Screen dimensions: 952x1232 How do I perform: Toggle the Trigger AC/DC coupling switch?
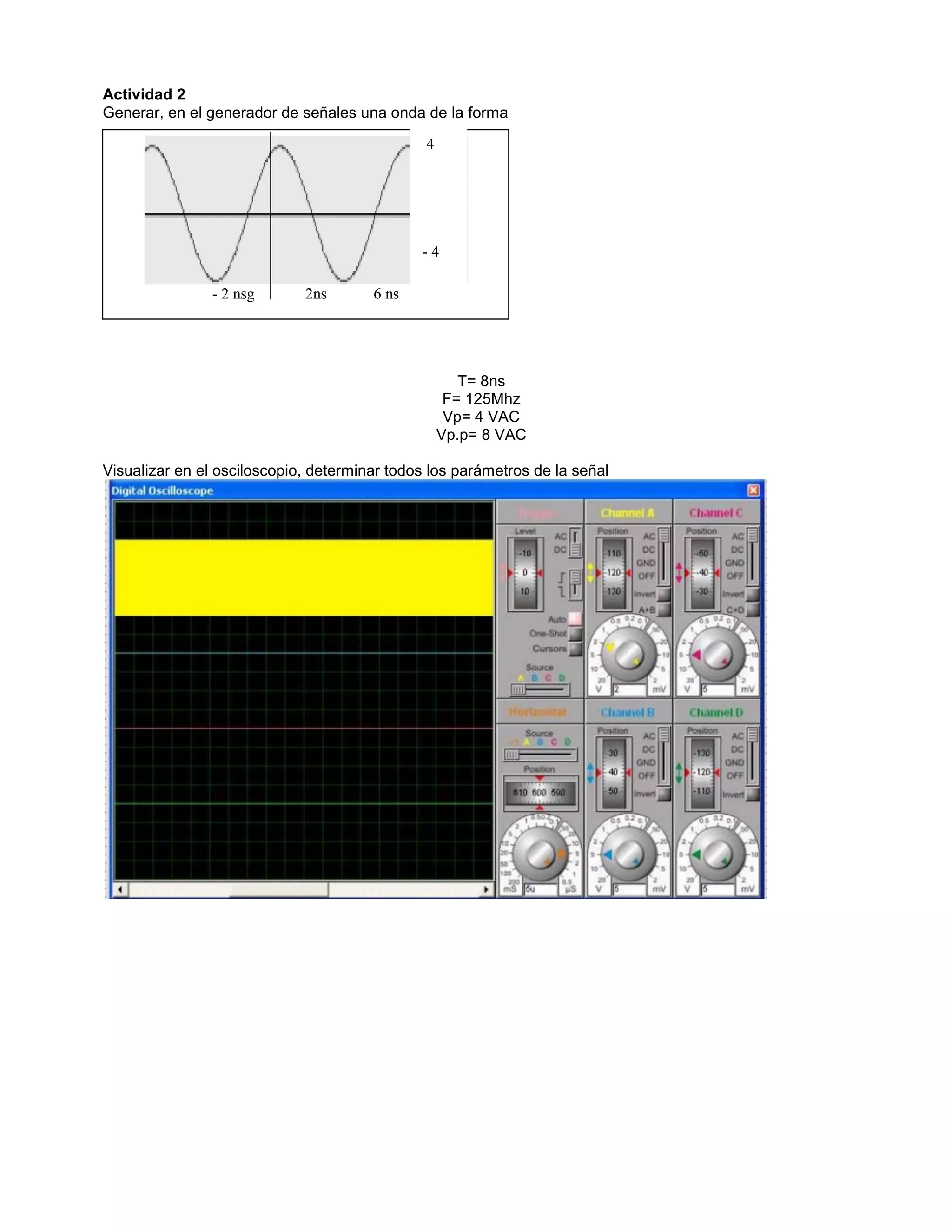click(x=575, y=543)
